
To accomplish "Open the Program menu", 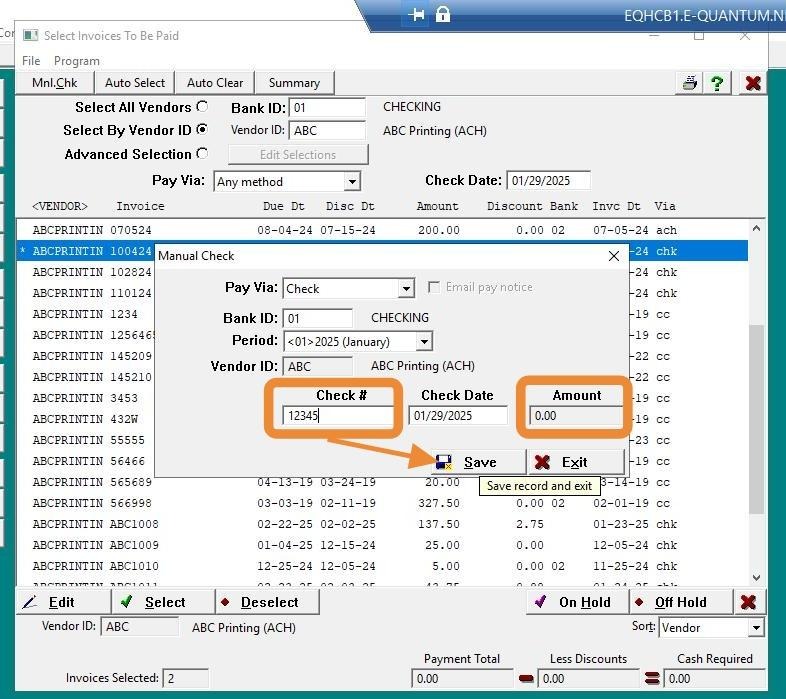I will coord(77,61).
